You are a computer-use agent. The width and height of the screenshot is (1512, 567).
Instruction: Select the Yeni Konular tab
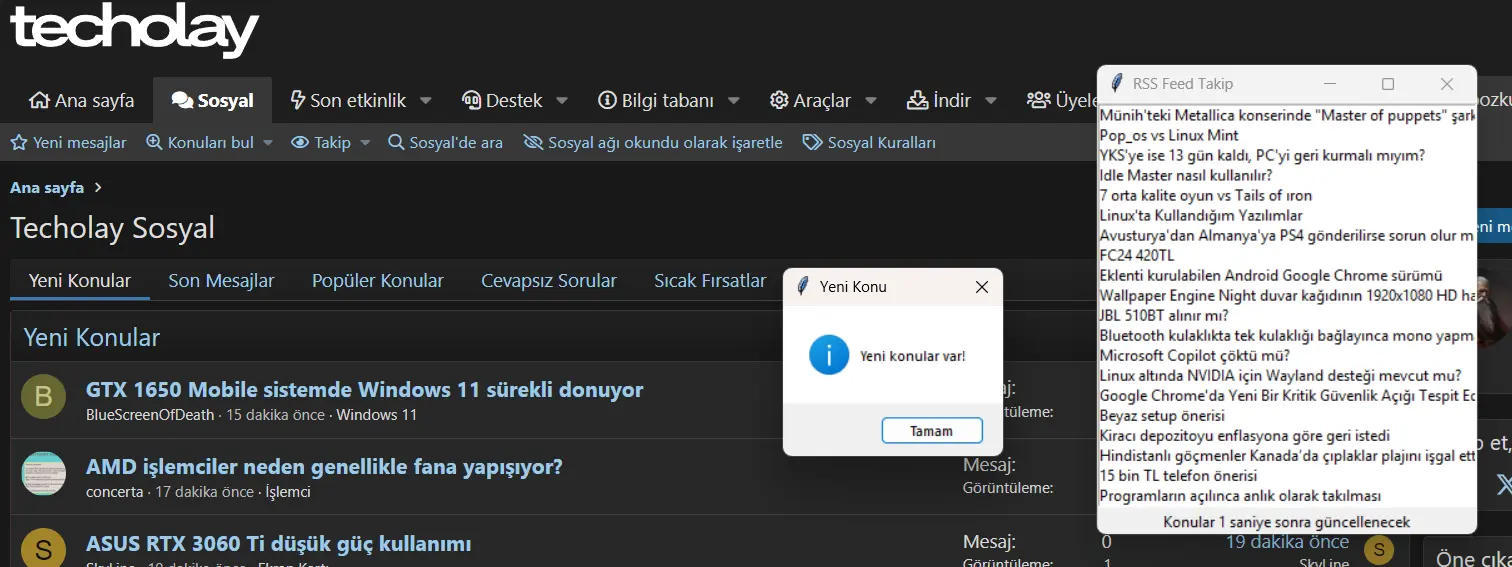80,280
